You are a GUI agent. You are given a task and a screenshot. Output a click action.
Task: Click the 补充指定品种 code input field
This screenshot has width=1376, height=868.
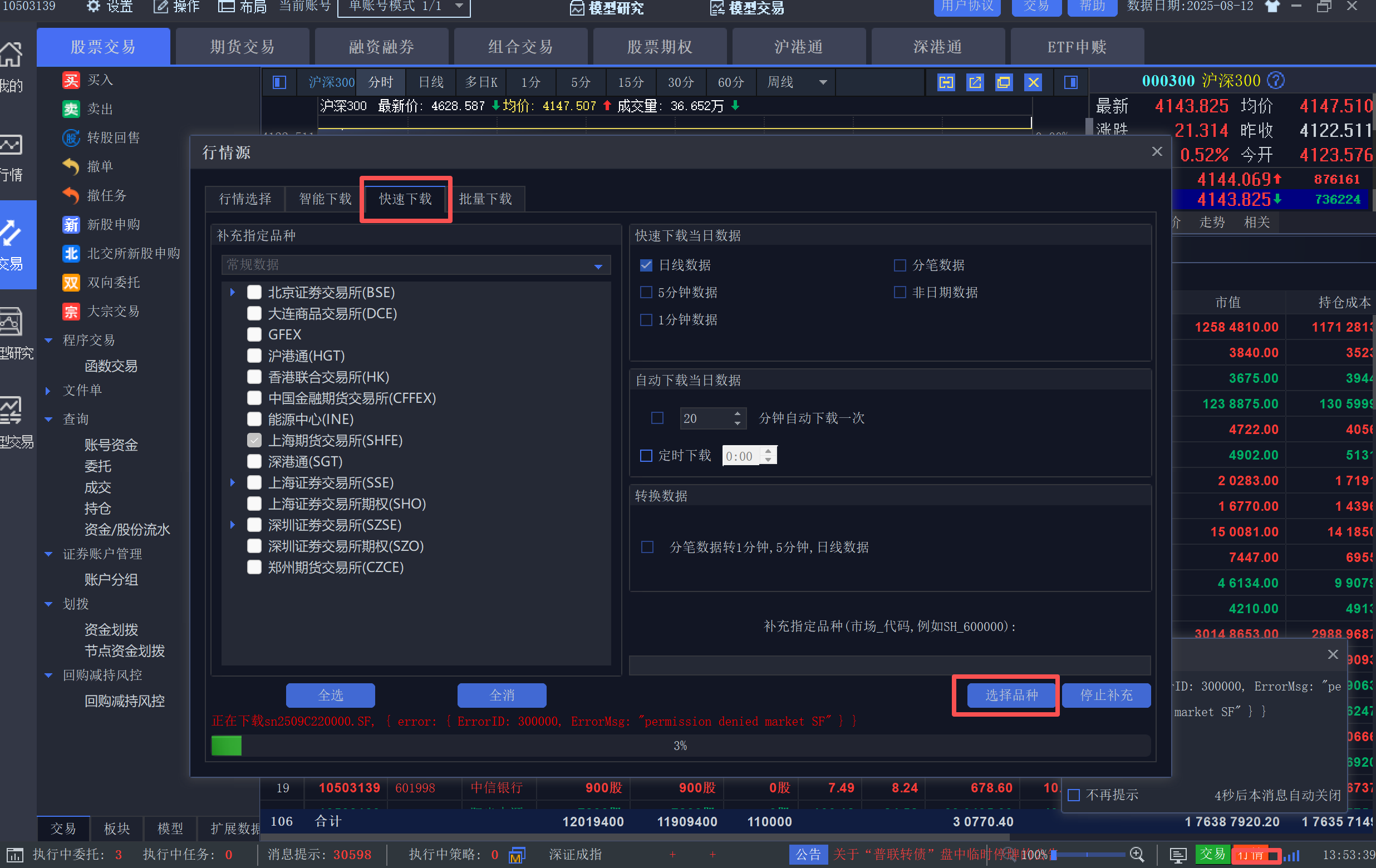(889, 665)
